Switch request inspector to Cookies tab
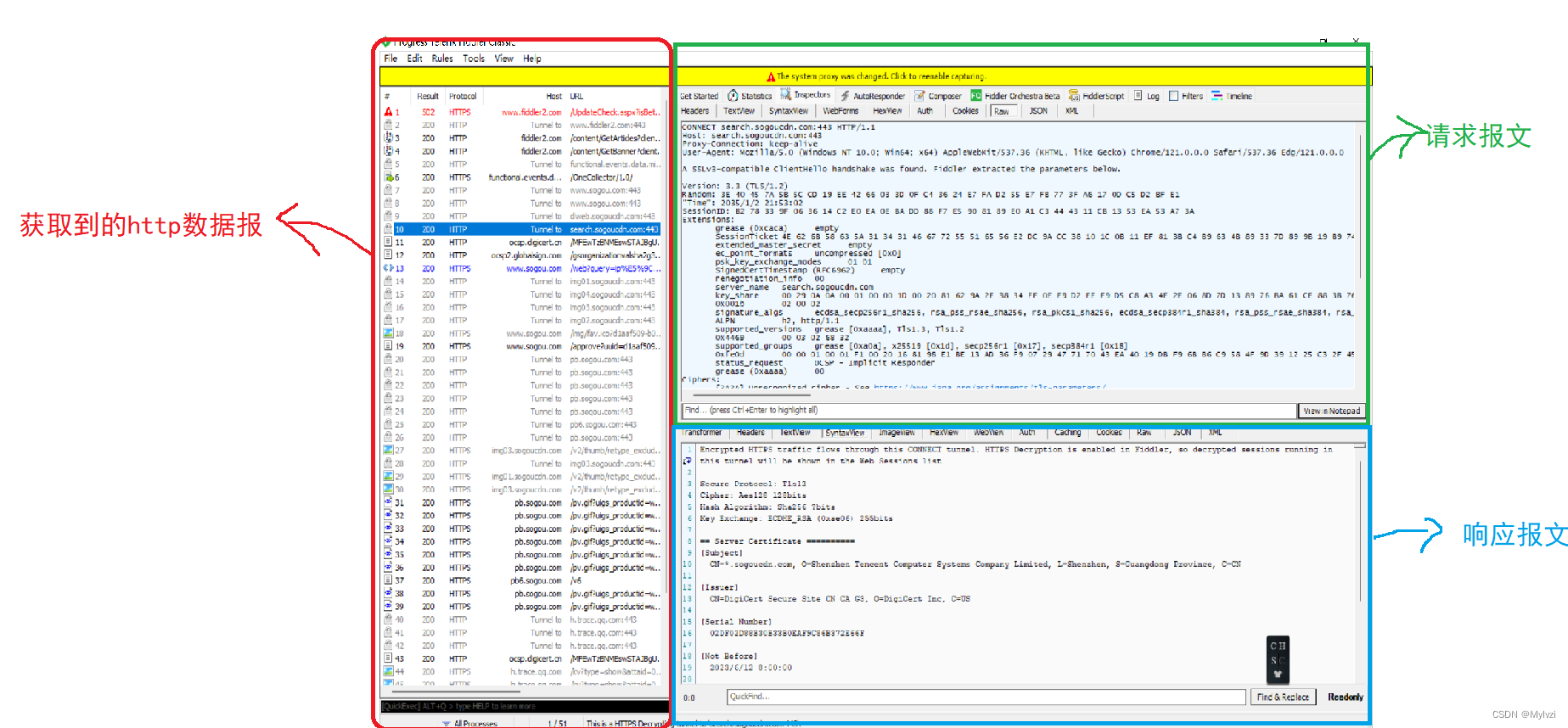Screen dimensions: 1568x728 click(x=965, y=111)
